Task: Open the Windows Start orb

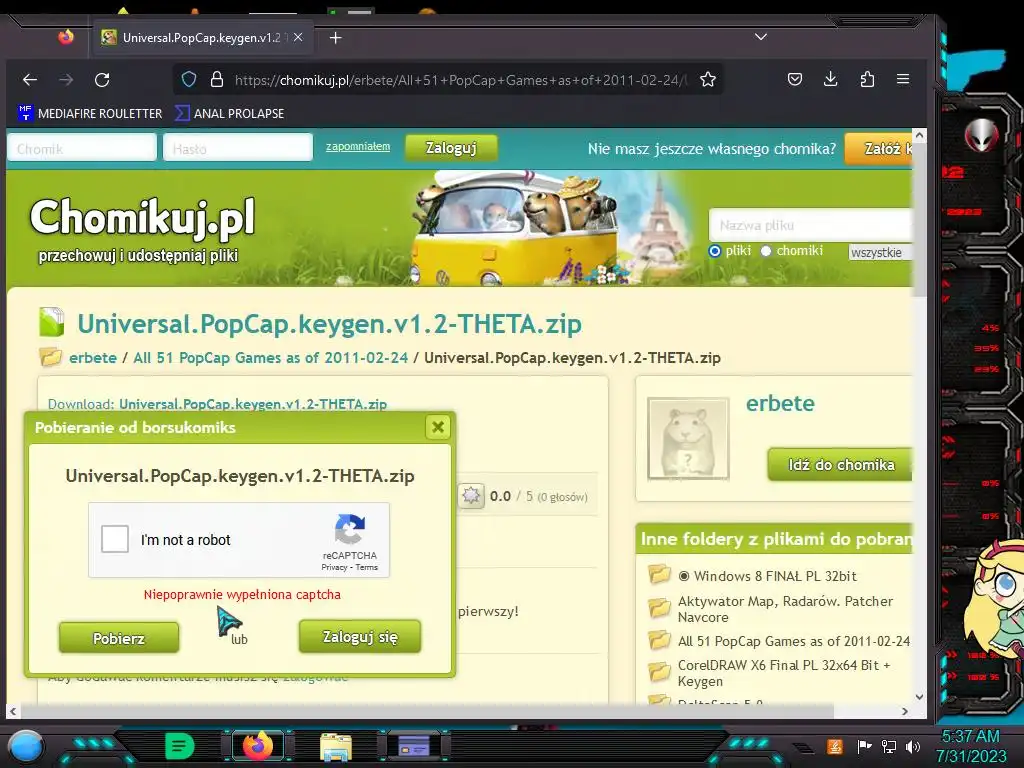Action: 25,746
